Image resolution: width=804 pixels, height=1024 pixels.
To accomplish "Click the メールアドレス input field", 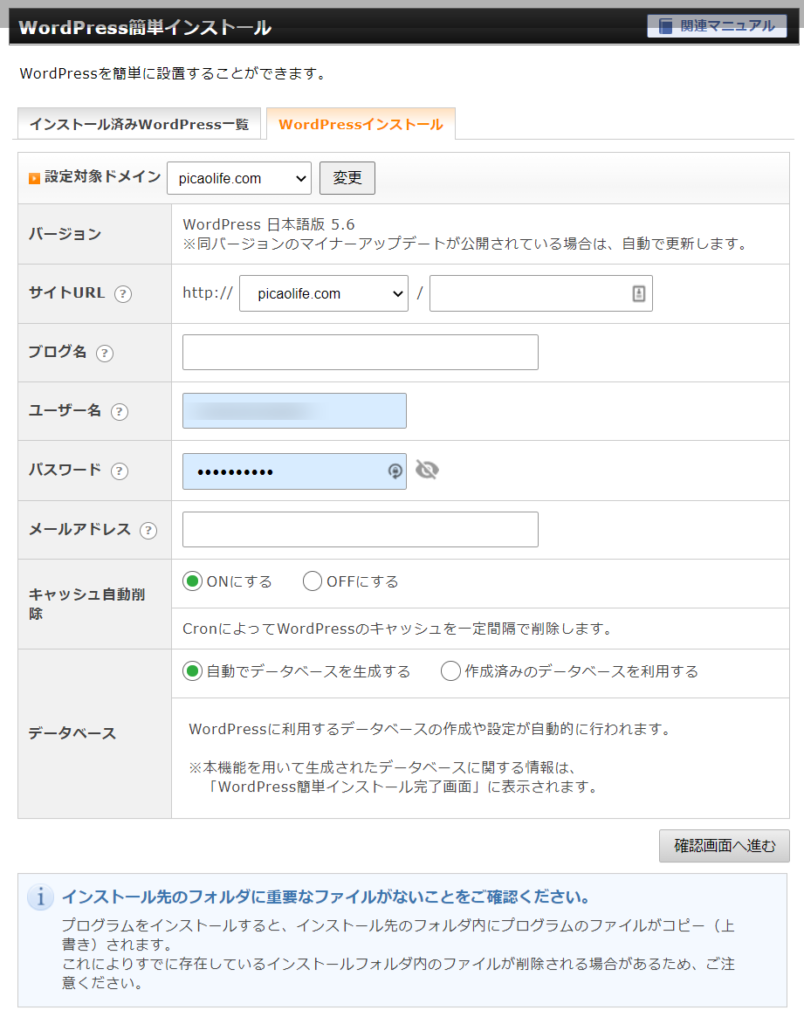I will [x=361, y=529].
